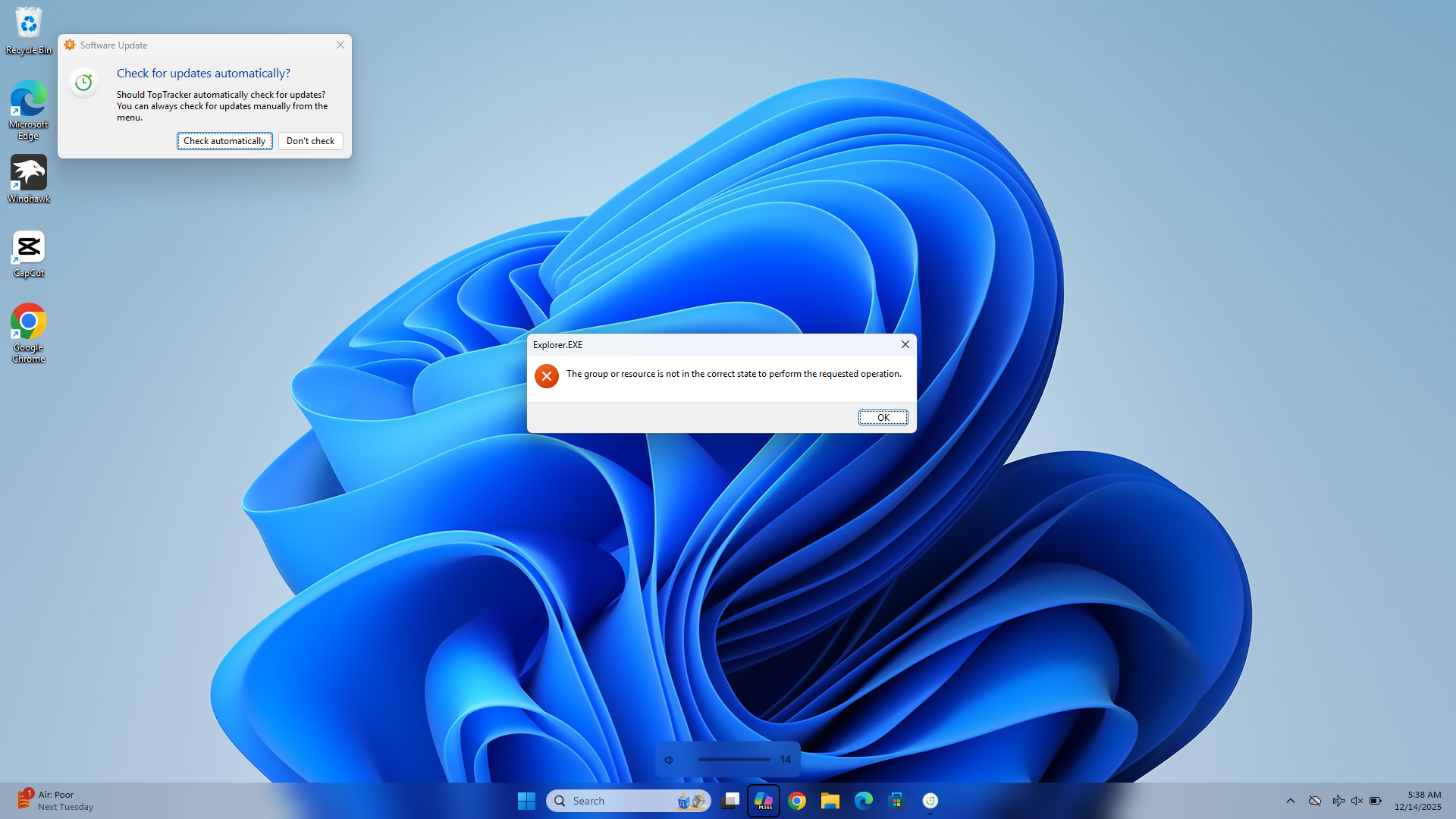Click the TopTracker taskbar icon
This screenshot has width=1456, height=819.
[x=930, y=801]
